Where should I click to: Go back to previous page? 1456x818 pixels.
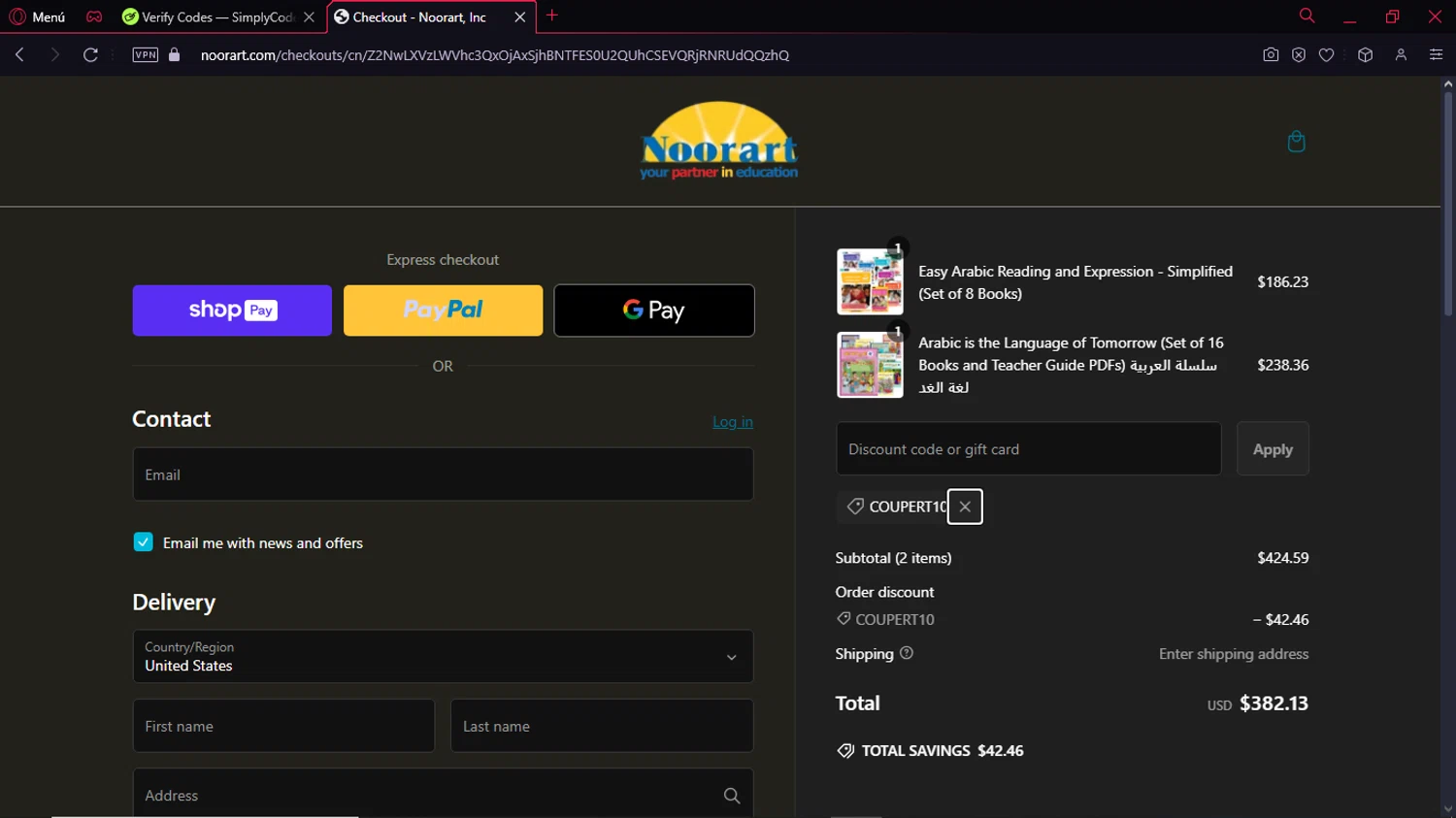click(19, 55)
